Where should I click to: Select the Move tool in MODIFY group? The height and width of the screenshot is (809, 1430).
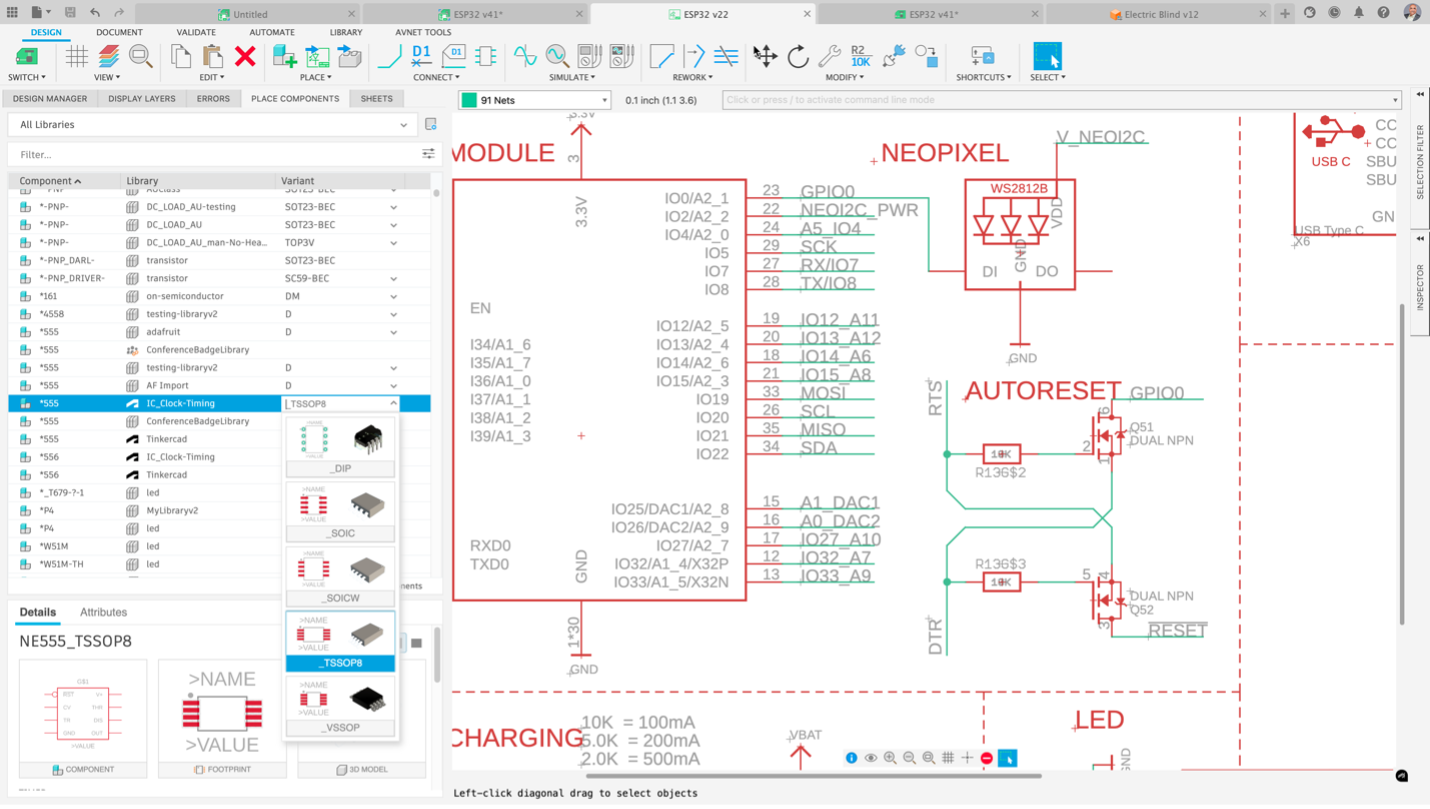pyautogui.click(x=764, y=57)
